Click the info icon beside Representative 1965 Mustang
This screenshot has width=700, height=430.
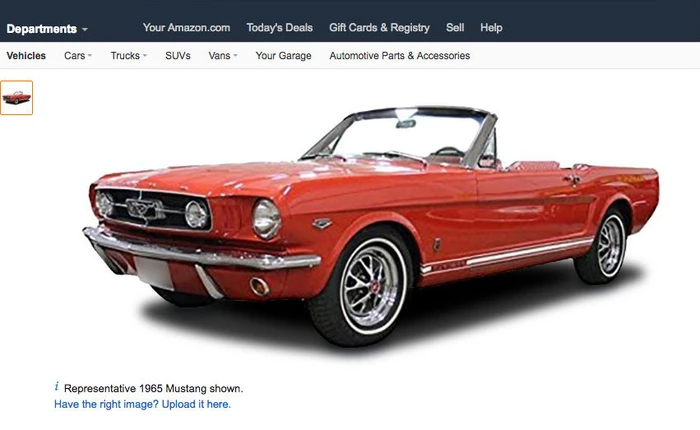click(56, 386)
